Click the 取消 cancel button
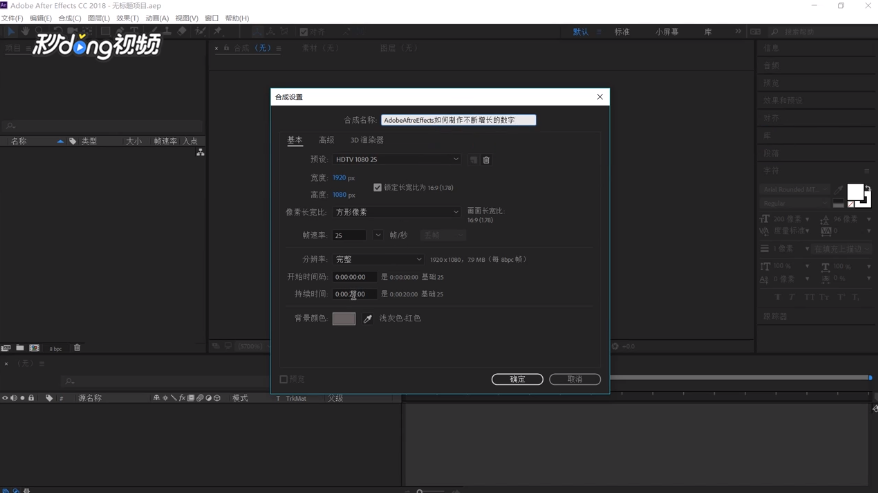This screenshot has width=878, height=493. (575, 379)
